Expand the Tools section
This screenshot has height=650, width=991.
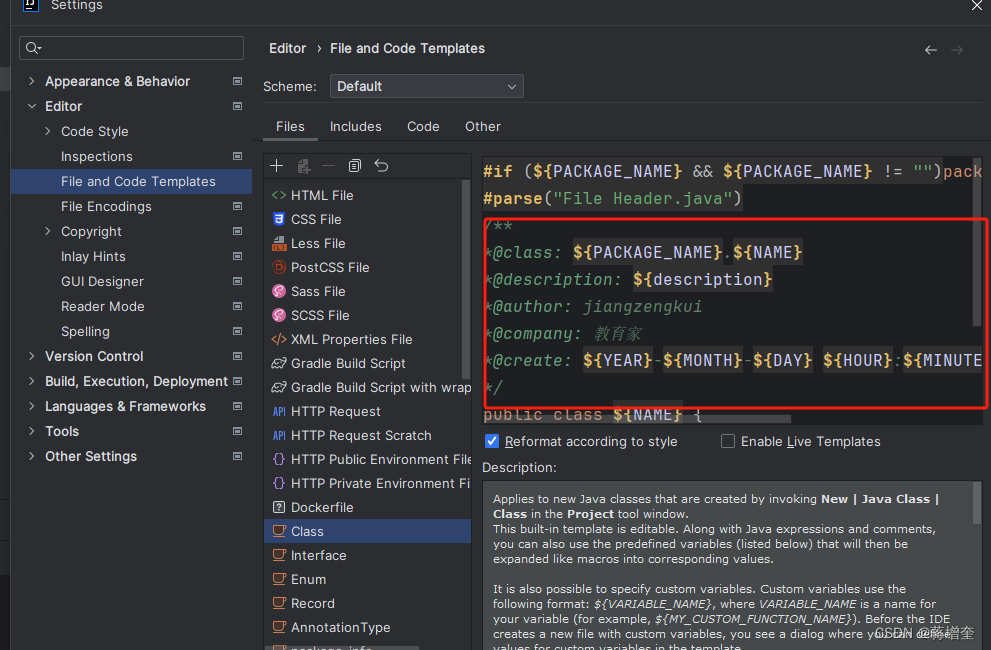coord(32,431)
